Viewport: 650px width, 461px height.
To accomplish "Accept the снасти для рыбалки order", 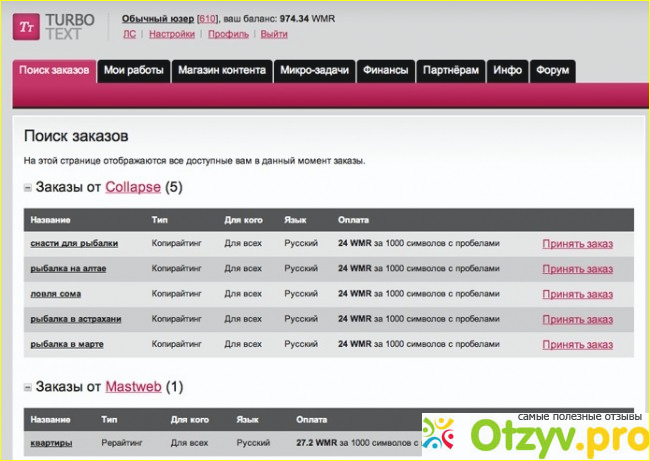I will [x=577, y=244].
